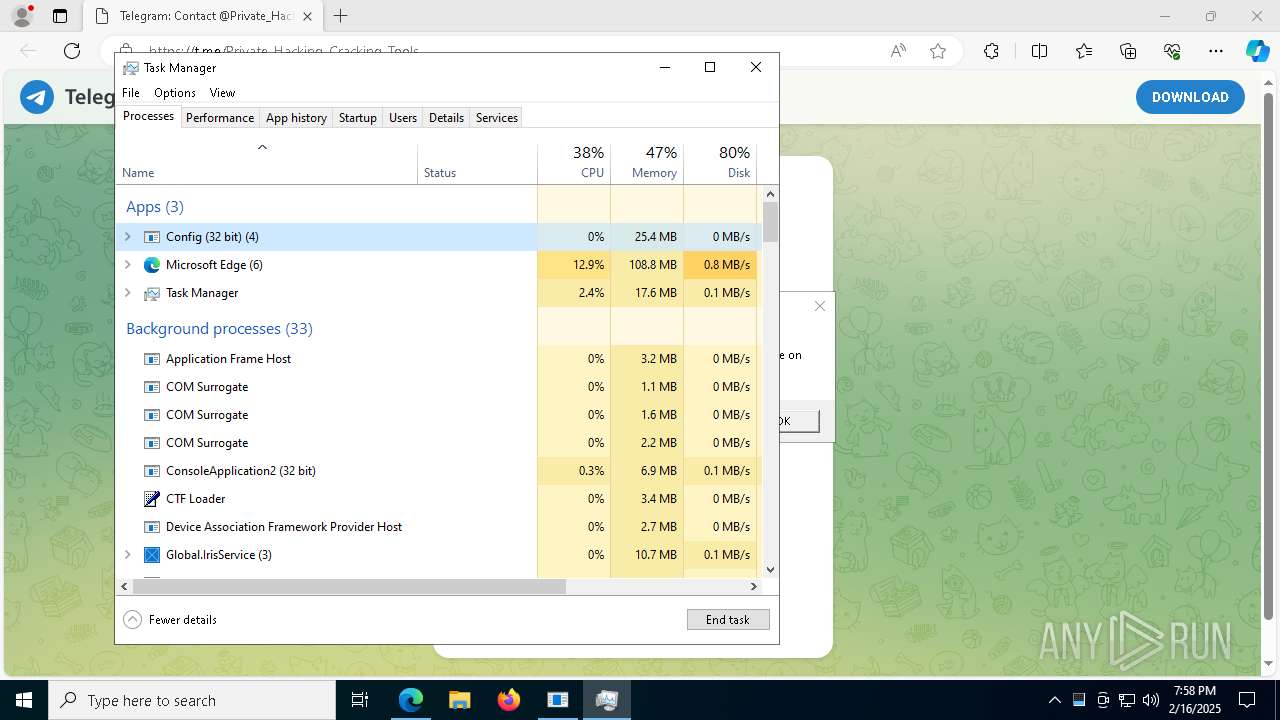
Task: Open the View menu in Task Manager
Action: [x=222, y=93]
